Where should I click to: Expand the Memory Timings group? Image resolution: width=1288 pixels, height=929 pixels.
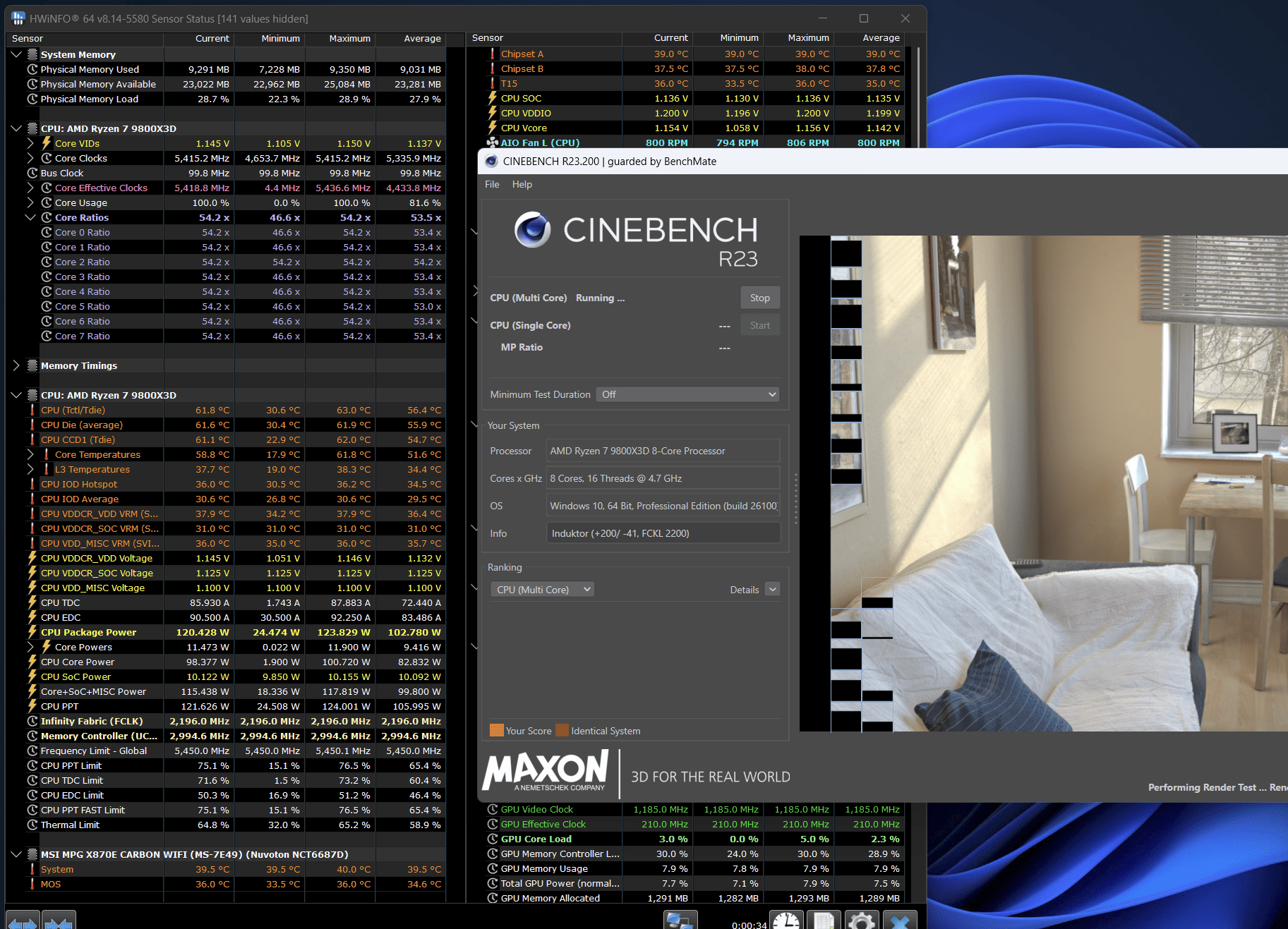point(16,365)
